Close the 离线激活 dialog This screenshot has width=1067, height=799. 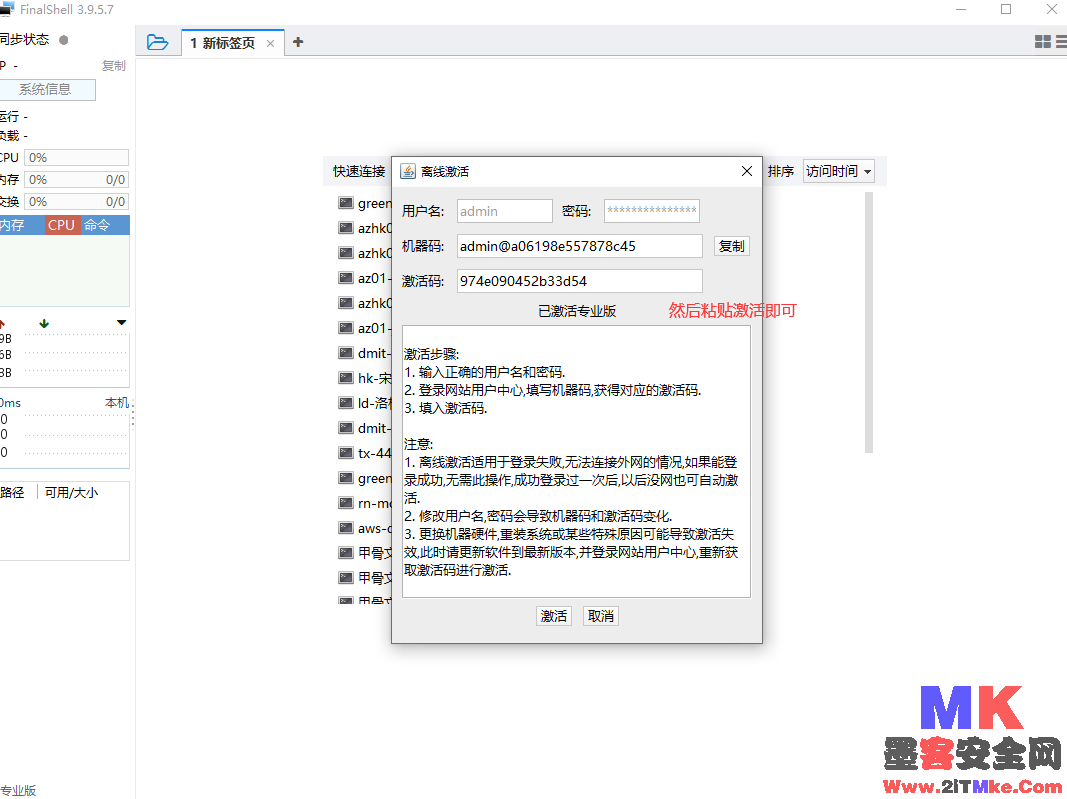(x=746, y=172)
